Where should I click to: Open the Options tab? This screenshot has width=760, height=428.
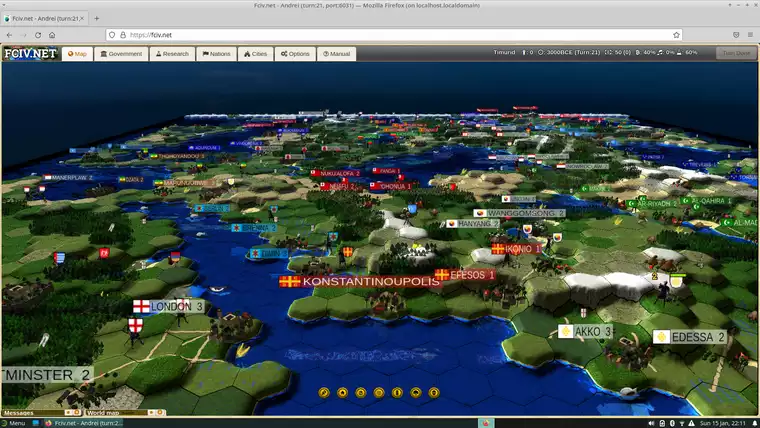pos(295,54)
